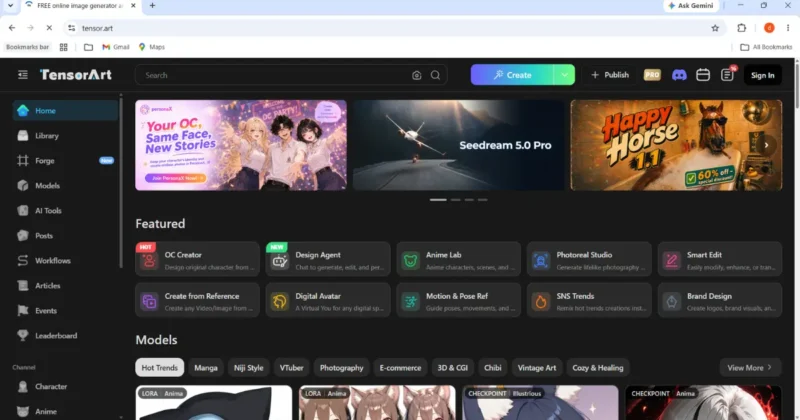This screenshot has height=420, width=800.
Task: Click the Home icon in the sidebar
Action: 22,110
